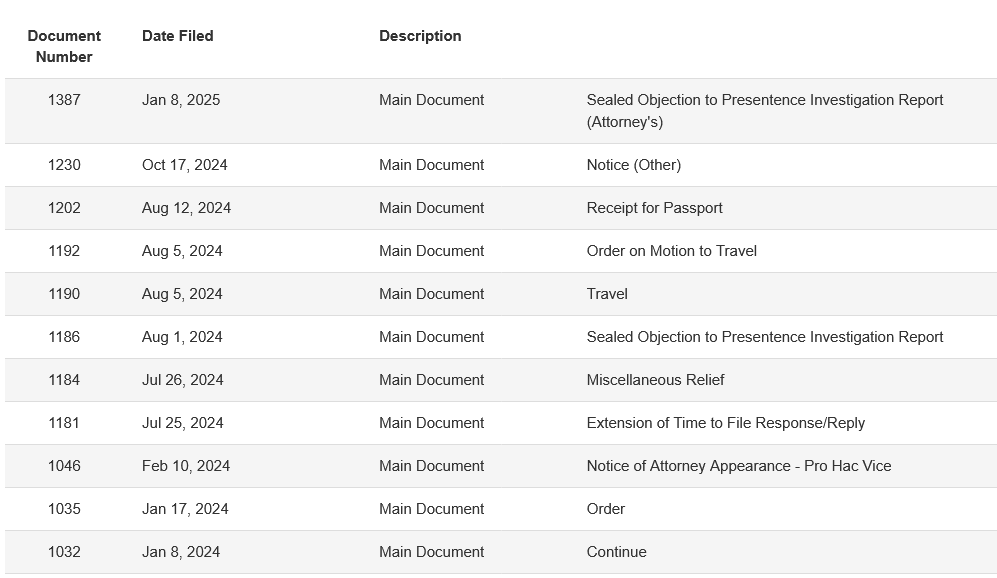Select Order on Motion to Travel
997x578 pixels.
click(671, 251)
